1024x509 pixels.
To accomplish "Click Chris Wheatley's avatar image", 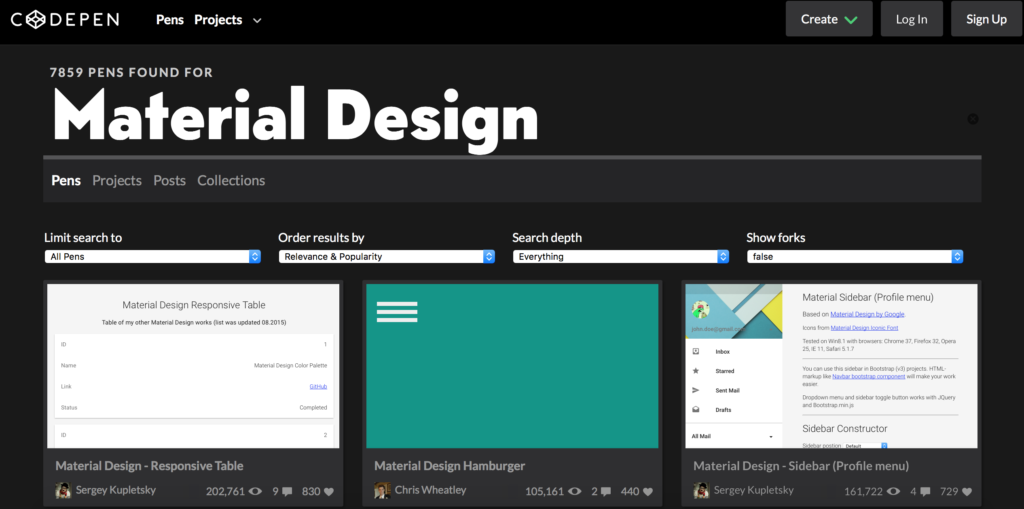I will pos(382,490).
